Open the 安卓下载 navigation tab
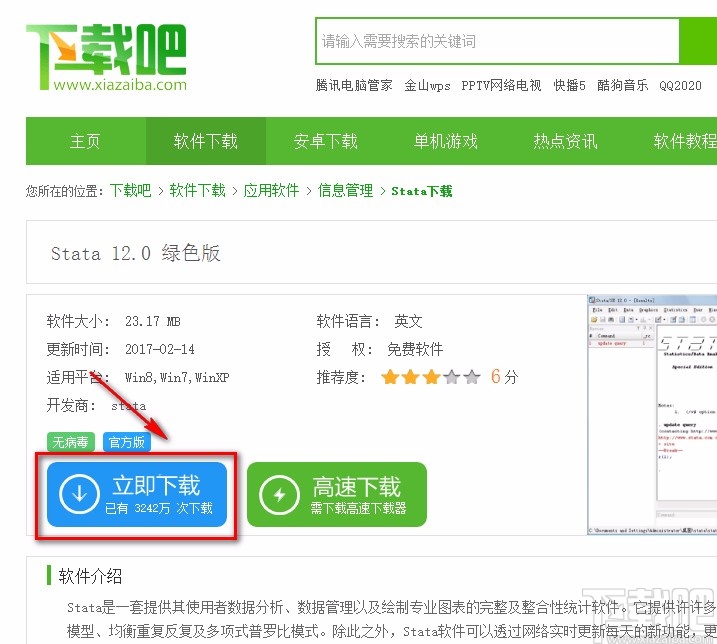The image size is (717, 644). pyautogui.click(x=326, y=141)
